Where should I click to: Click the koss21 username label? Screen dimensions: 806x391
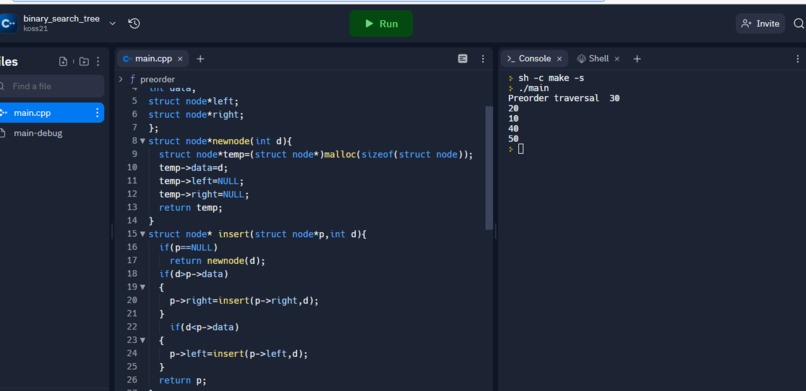(35, 29)
